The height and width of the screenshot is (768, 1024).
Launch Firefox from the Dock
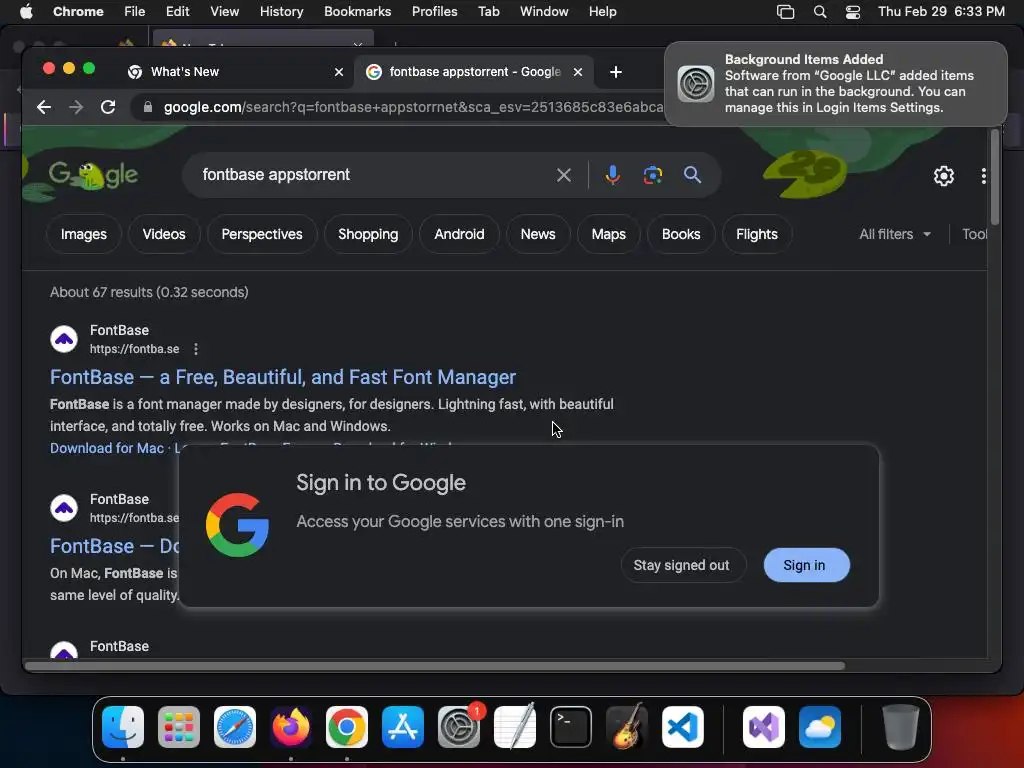pyautogui.click(x=291, y=727)
